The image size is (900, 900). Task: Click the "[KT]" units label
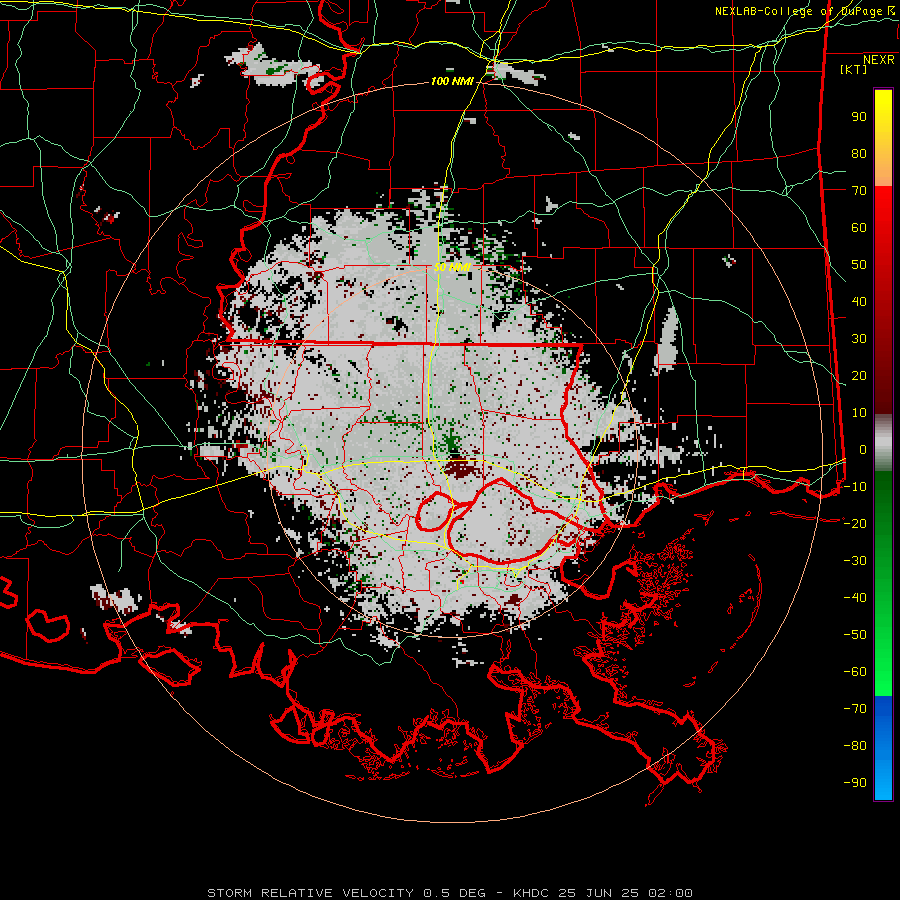853,69
